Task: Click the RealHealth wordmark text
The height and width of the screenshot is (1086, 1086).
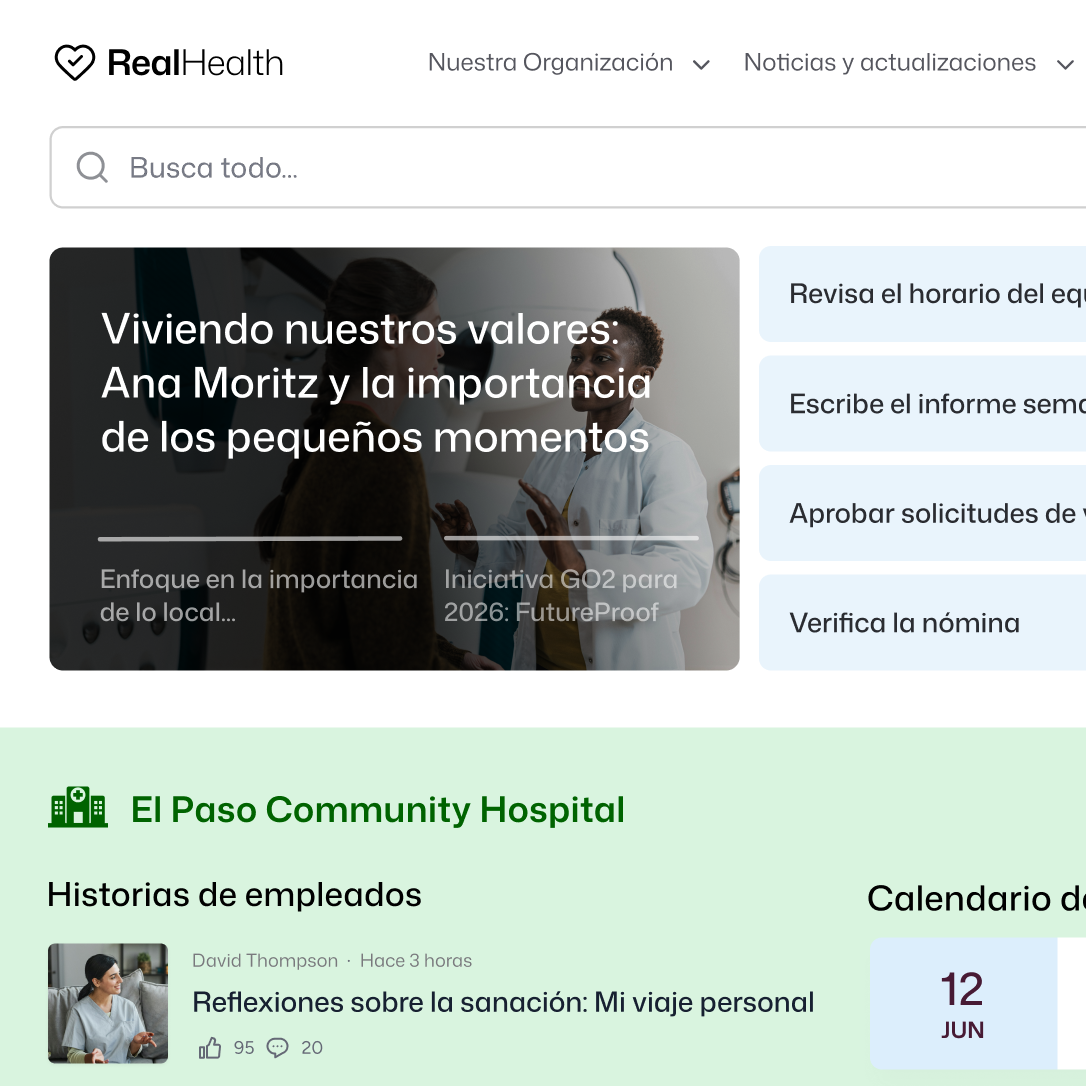Action: click(x=195, y=63)
